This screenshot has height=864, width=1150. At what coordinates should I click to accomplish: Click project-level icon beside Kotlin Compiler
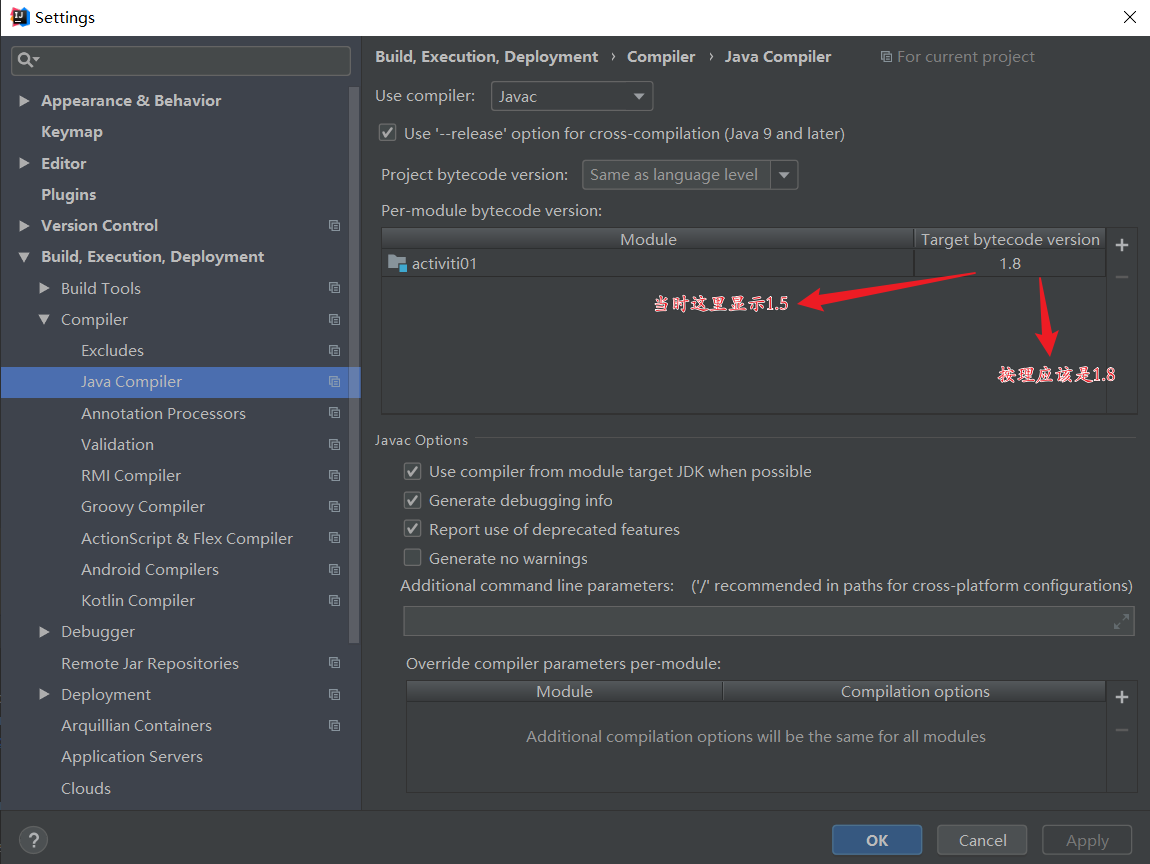[334, 601]
